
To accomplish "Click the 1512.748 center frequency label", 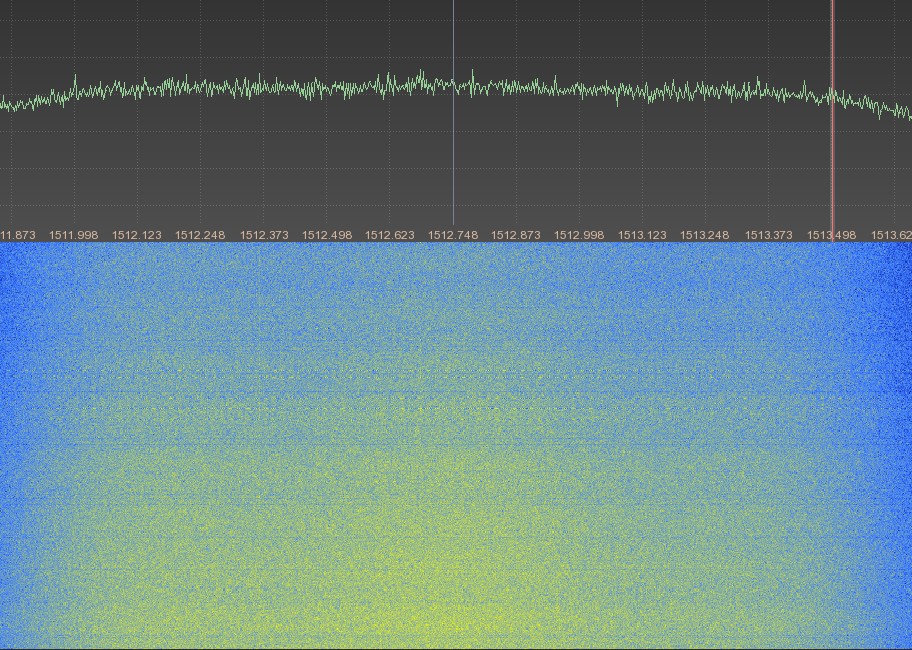I will [x=453, y=235].
